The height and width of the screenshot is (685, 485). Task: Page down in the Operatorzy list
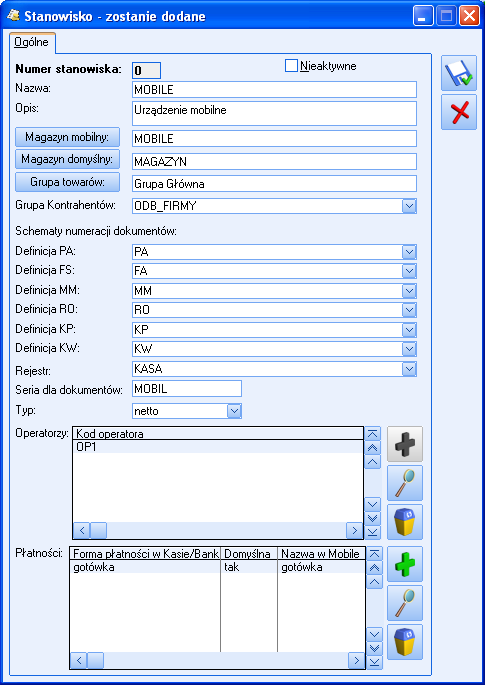tap(372, 518)
